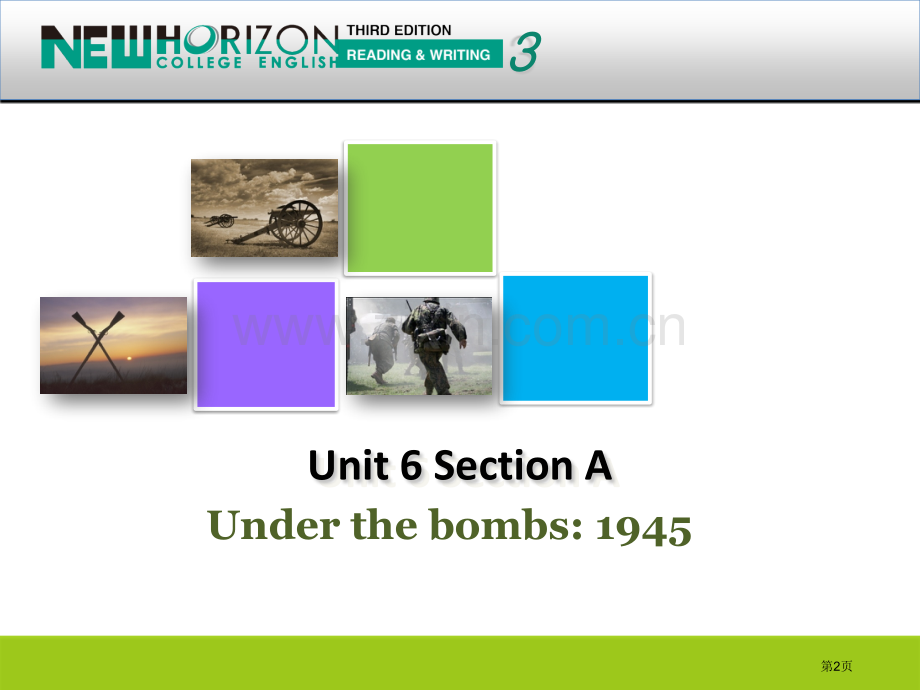Select the purple square tile
Viewport: 920px width, 690px height.
(x=266, y=345)
